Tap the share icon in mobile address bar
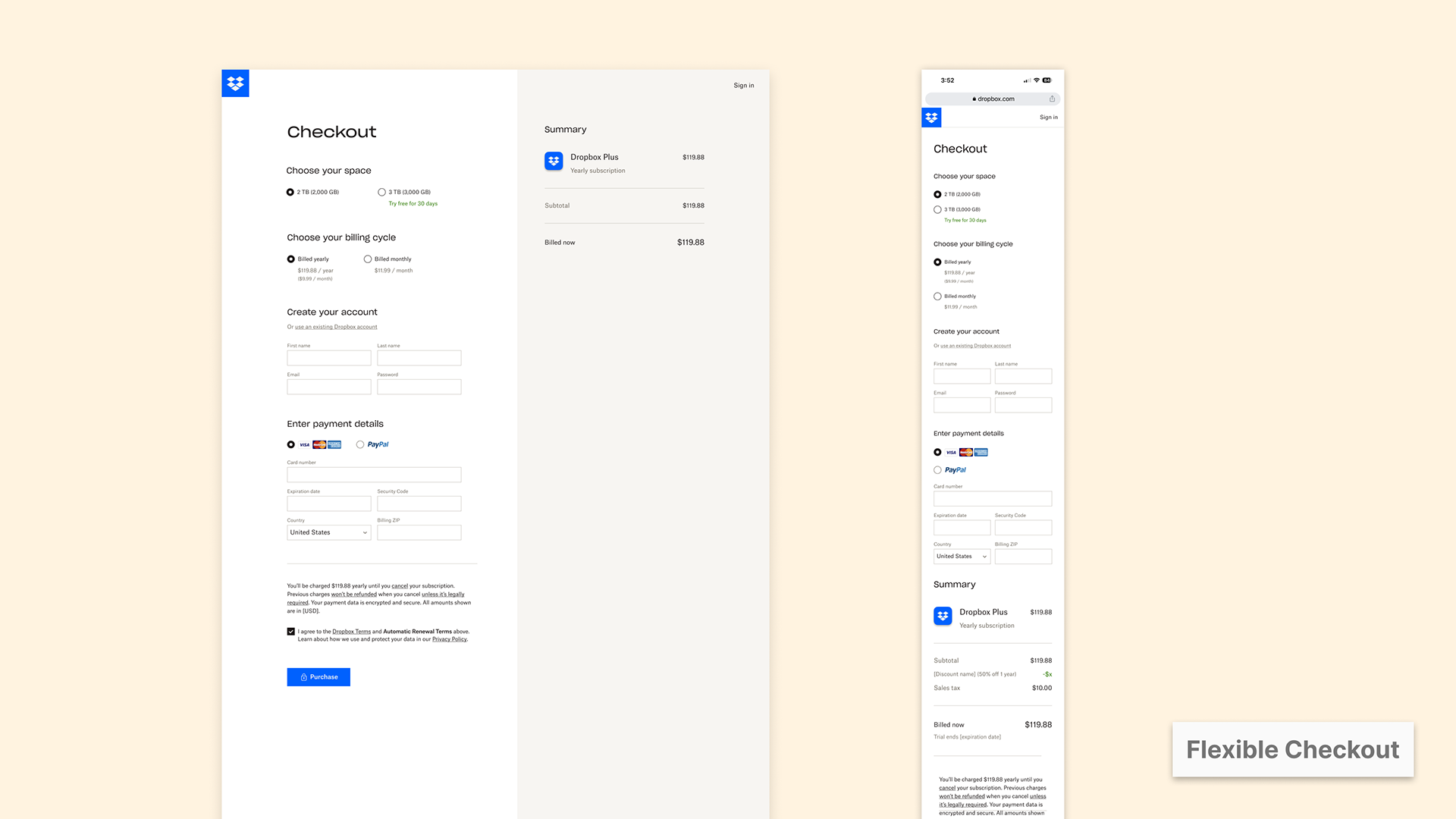The width and height of the screenshot is (1456, 819). click(x=1052, y=99)
